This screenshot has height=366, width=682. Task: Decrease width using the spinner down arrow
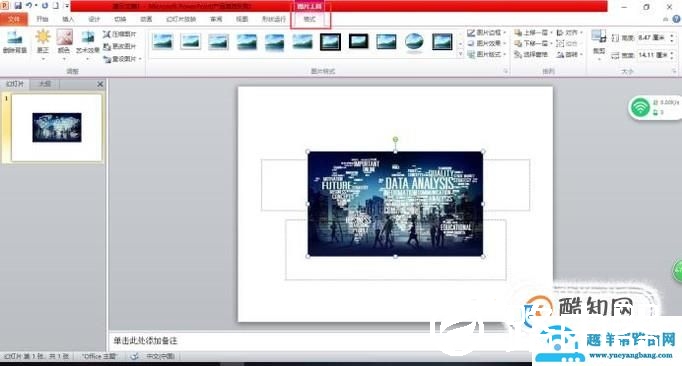pos(672,58)
